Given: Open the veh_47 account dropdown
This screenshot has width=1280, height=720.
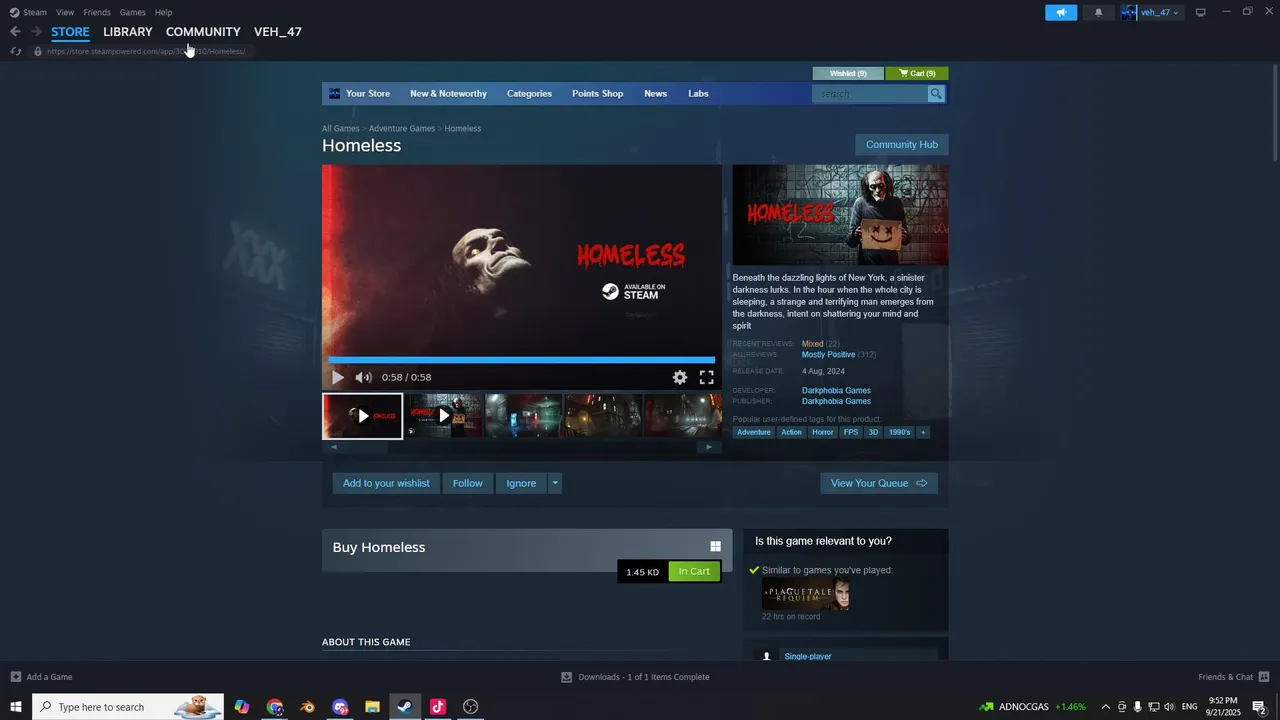Looking at the screenshot, I should tap(1151, 12).
